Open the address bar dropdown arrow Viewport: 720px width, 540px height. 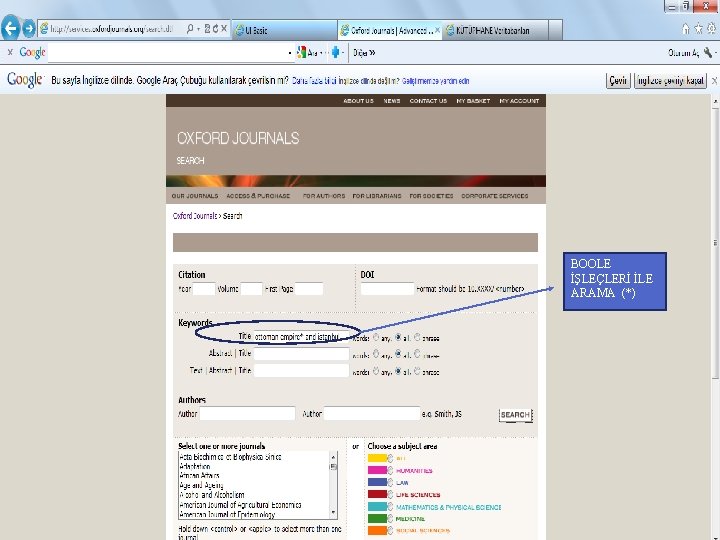(198, 29)
